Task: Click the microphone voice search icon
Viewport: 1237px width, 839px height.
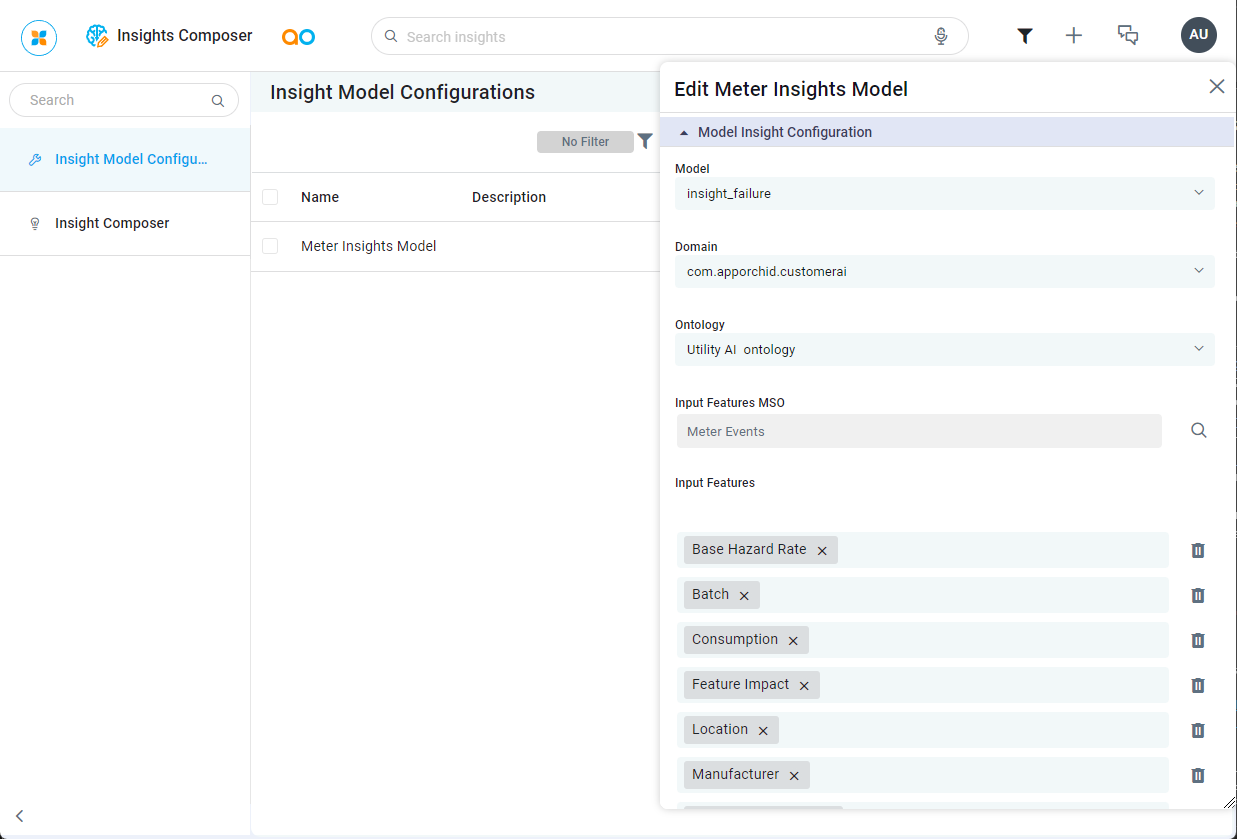Action: [940, 37]
